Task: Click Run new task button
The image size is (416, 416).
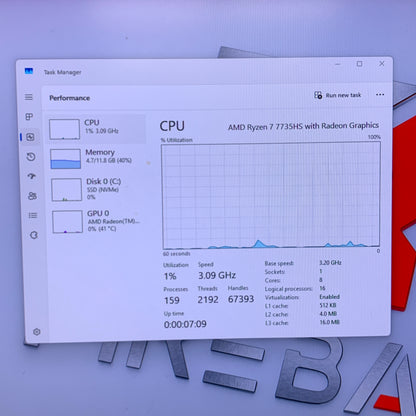Action: [x=338, y=95]
